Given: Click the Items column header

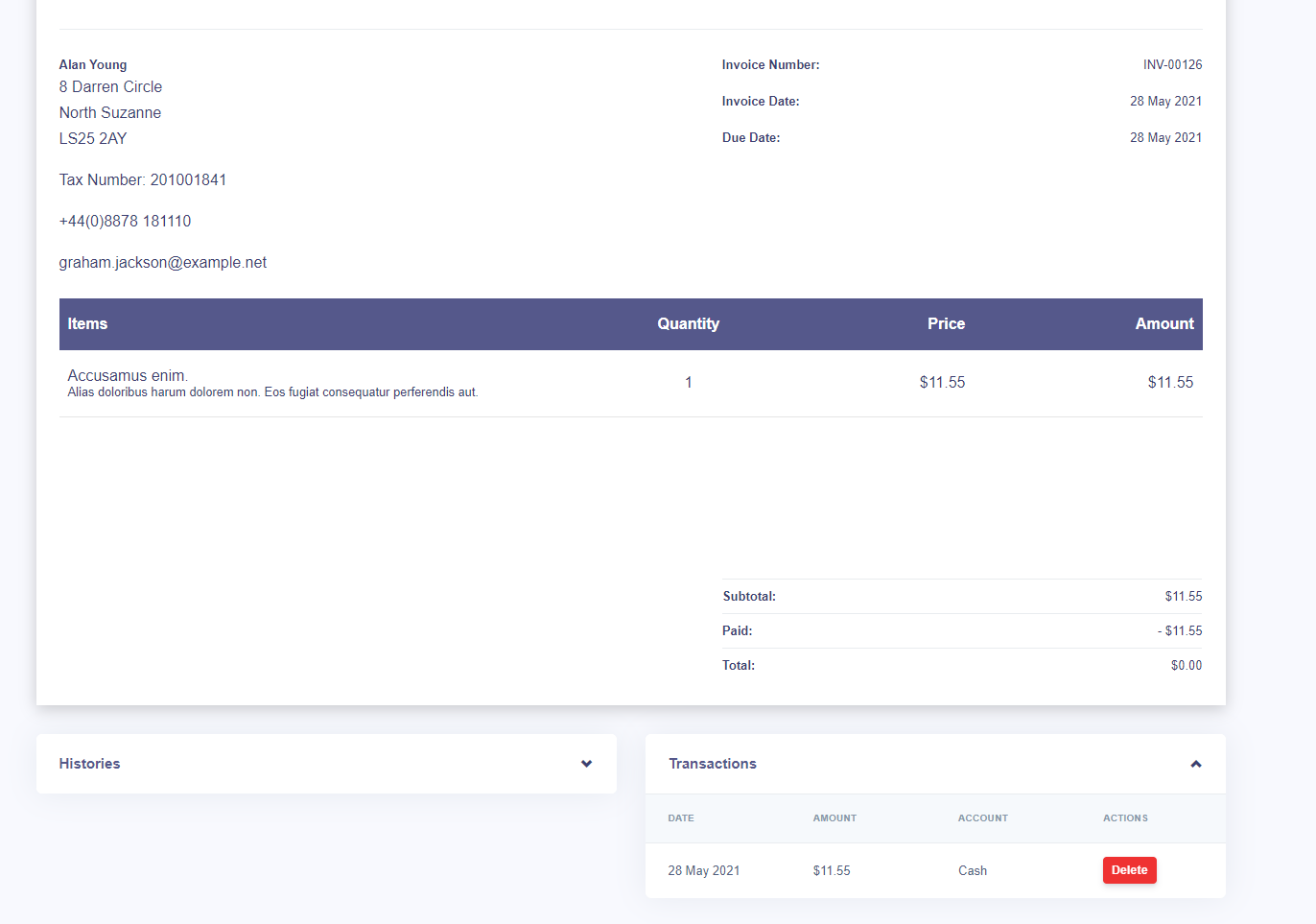Looking at the screenshot, I should [x=87, y=324].
